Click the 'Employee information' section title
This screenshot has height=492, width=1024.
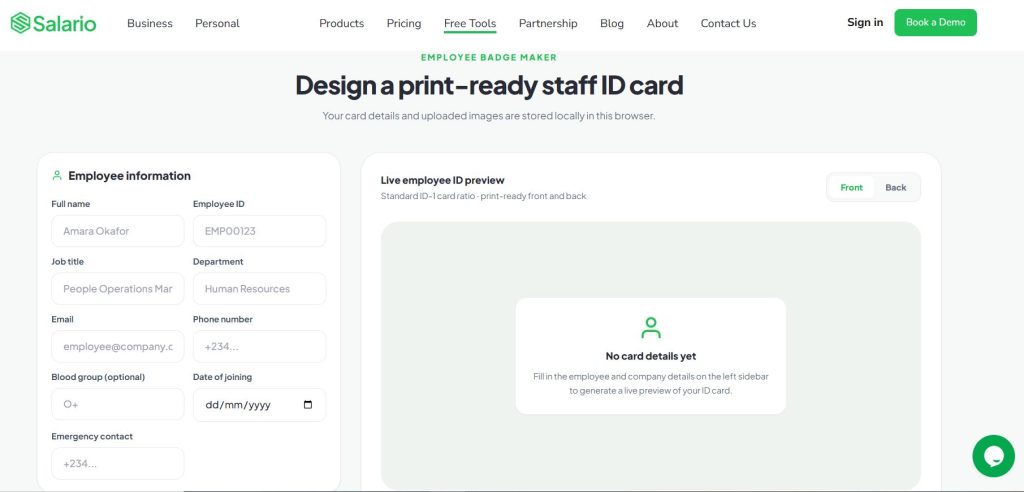tap(129, 176)
